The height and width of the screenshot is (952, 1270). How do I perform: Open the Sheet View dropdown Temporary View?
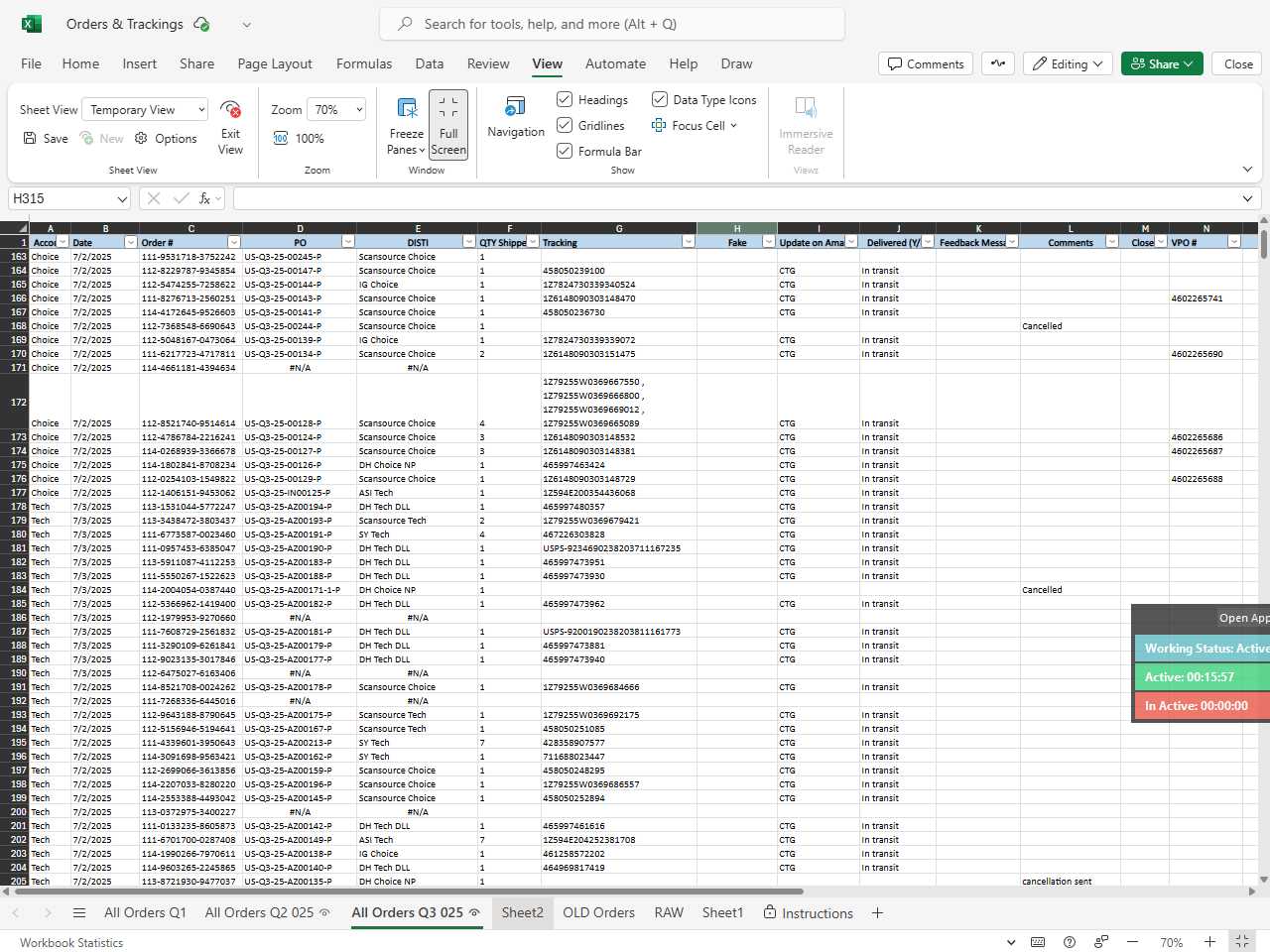tap(145, 110)
